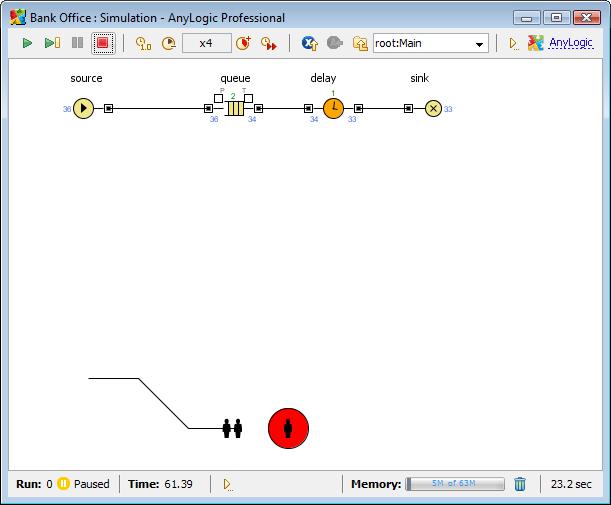Click status bar's yellow triangle icon
This screenshot has height=505, width=611.
pyautogui.click(x=228, y=484)
